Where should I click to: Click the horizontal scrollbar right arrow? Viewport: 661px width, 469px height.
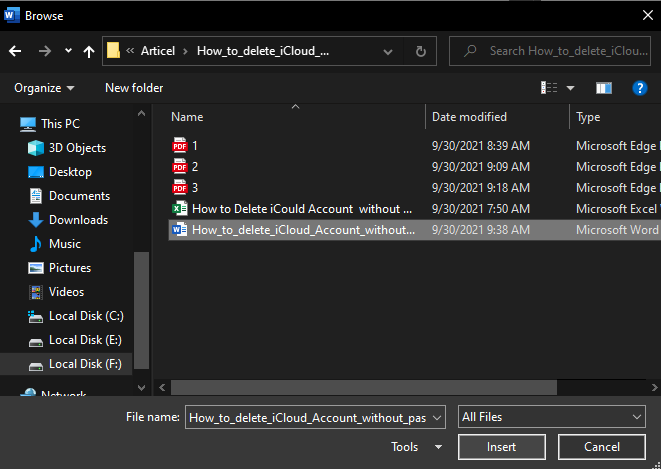(x=654, y=387)
